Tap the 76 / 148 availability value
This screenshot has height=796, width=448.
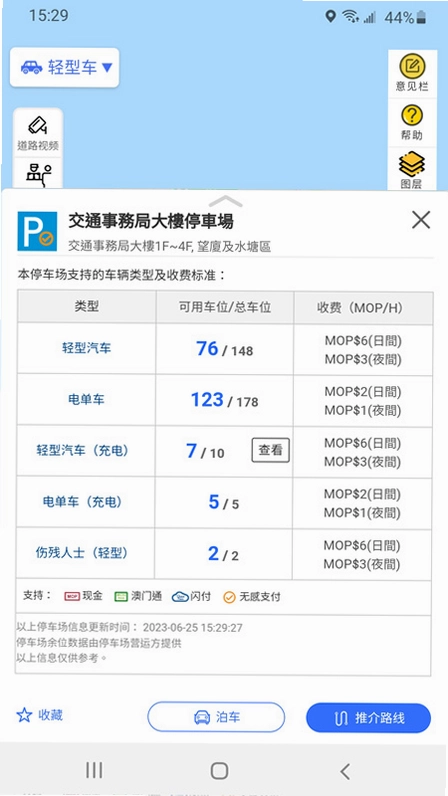225,349
